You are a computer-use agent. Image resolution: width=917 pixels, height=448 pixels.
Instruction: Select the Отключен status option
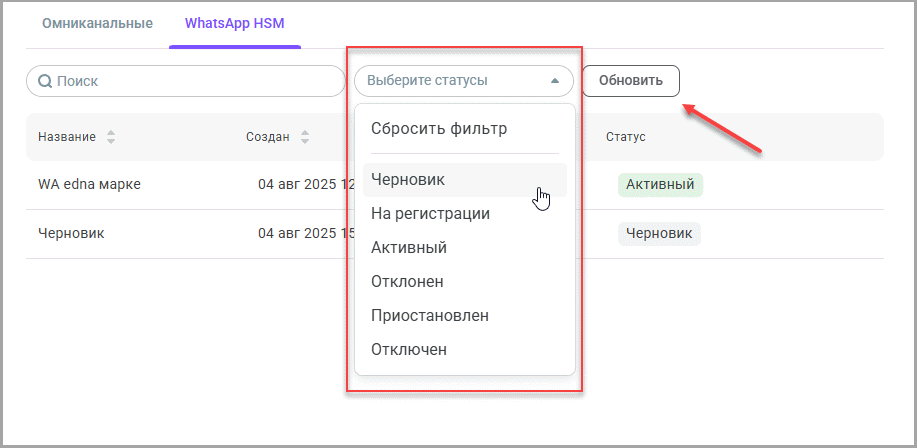pyautogui.click(x=465, y=350)
